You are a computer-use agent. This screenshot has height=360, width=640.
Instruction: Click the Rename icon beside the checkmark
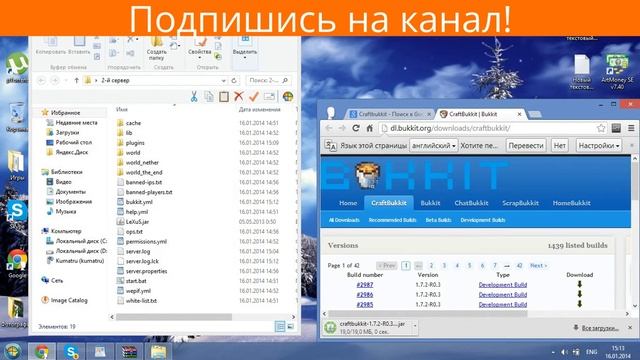pyautogui.click(x=269, y=97)
